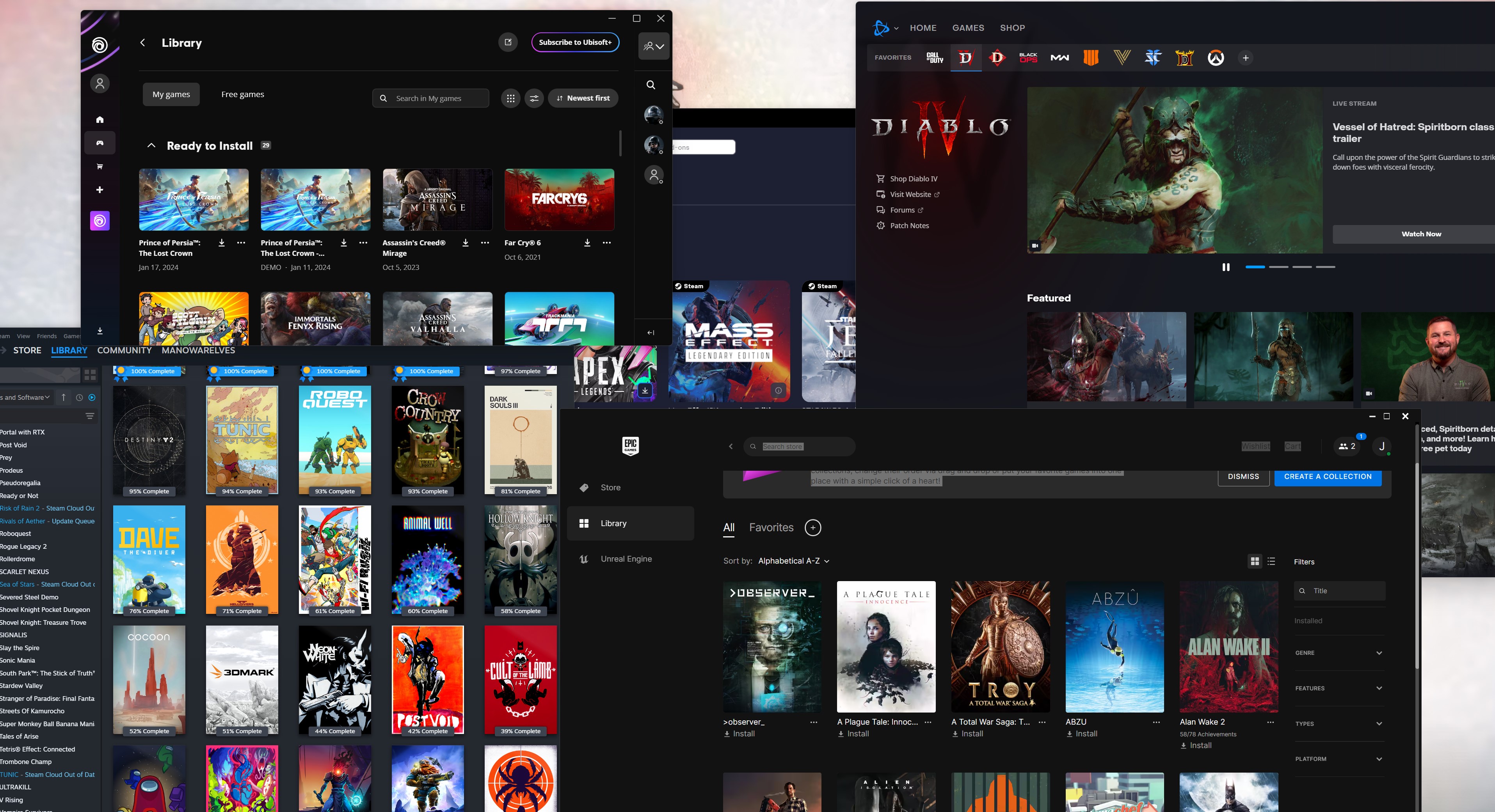Screen dimensions: 1495x812
Task: Click the Steam library icon
Action: coord(68,350)
